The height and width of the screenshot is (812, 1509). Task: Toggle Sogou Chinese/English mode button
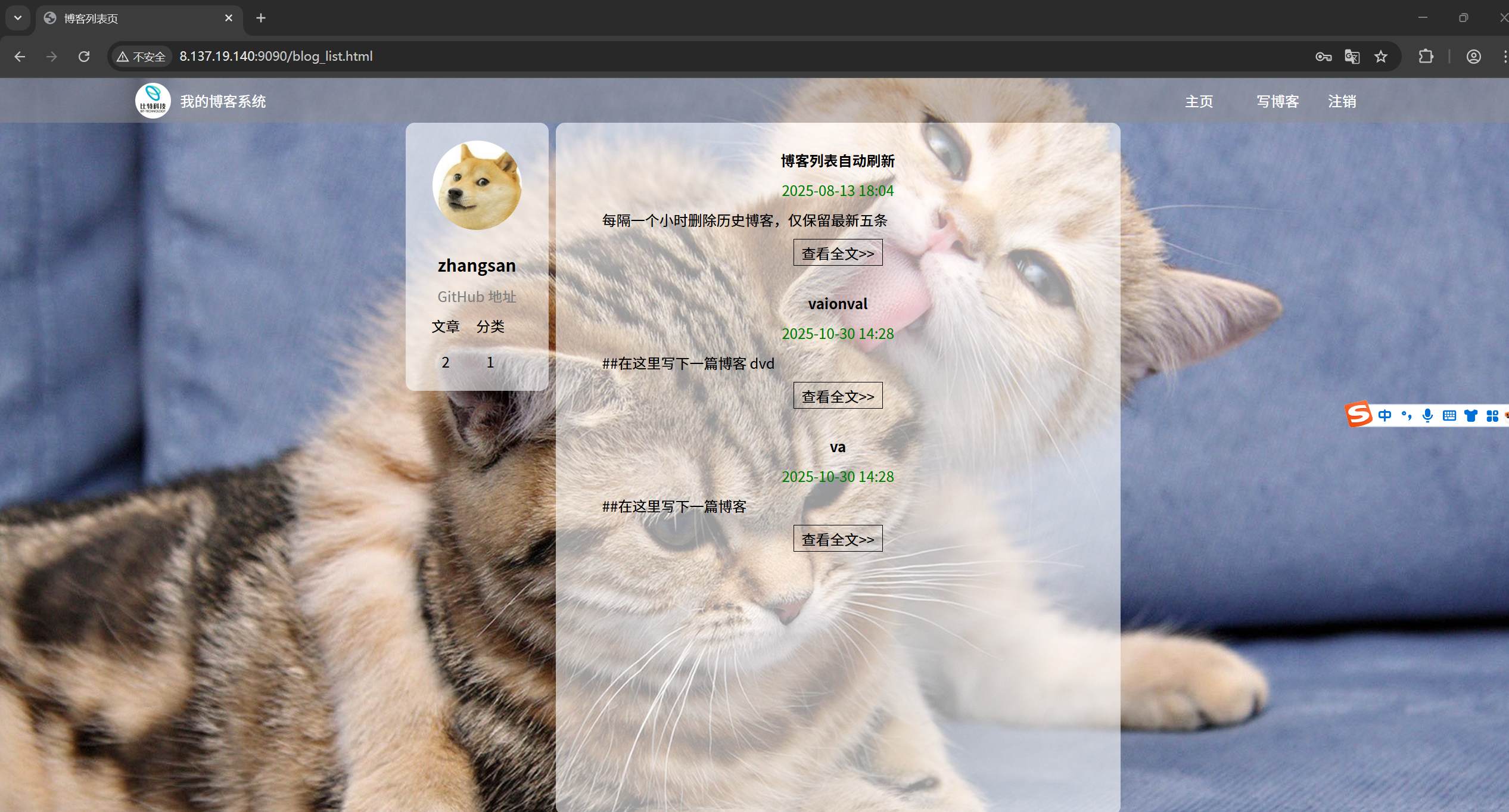click(1384, 415)
